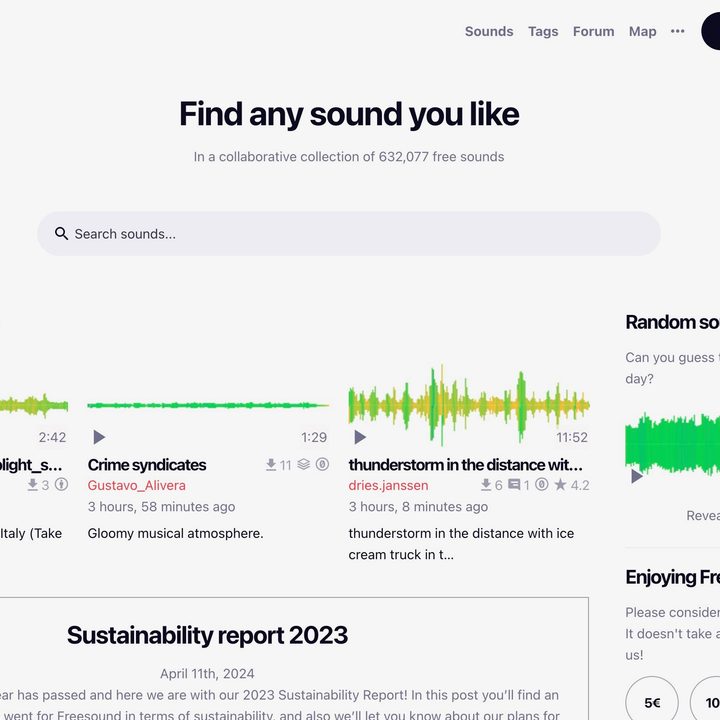Open thunderstorm in the distance title link
Image resolution: width=720 pixels, height=720 pixels.
point(465,465)
